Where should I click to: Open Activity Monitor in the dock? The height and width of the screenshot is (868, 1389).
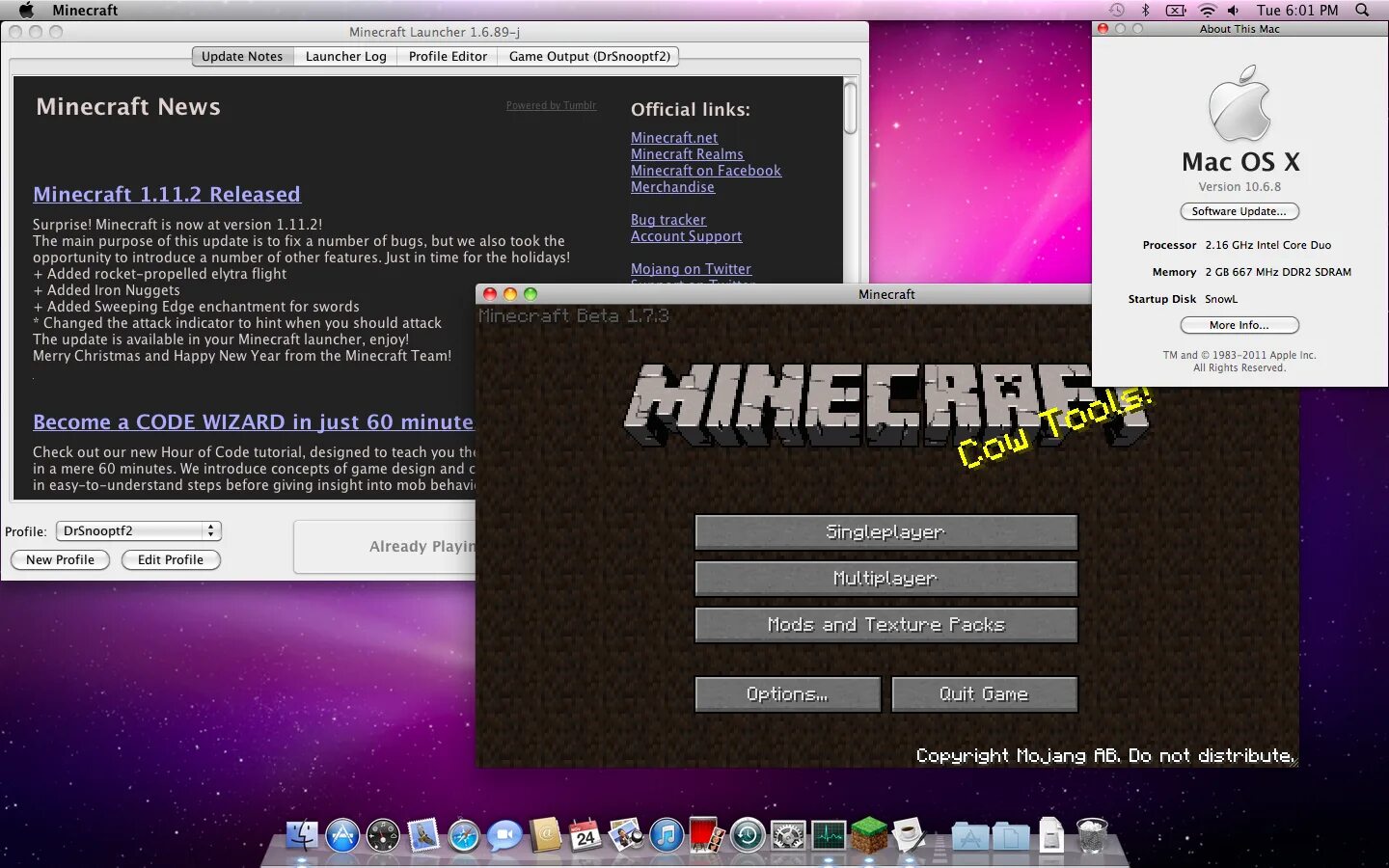829,835
